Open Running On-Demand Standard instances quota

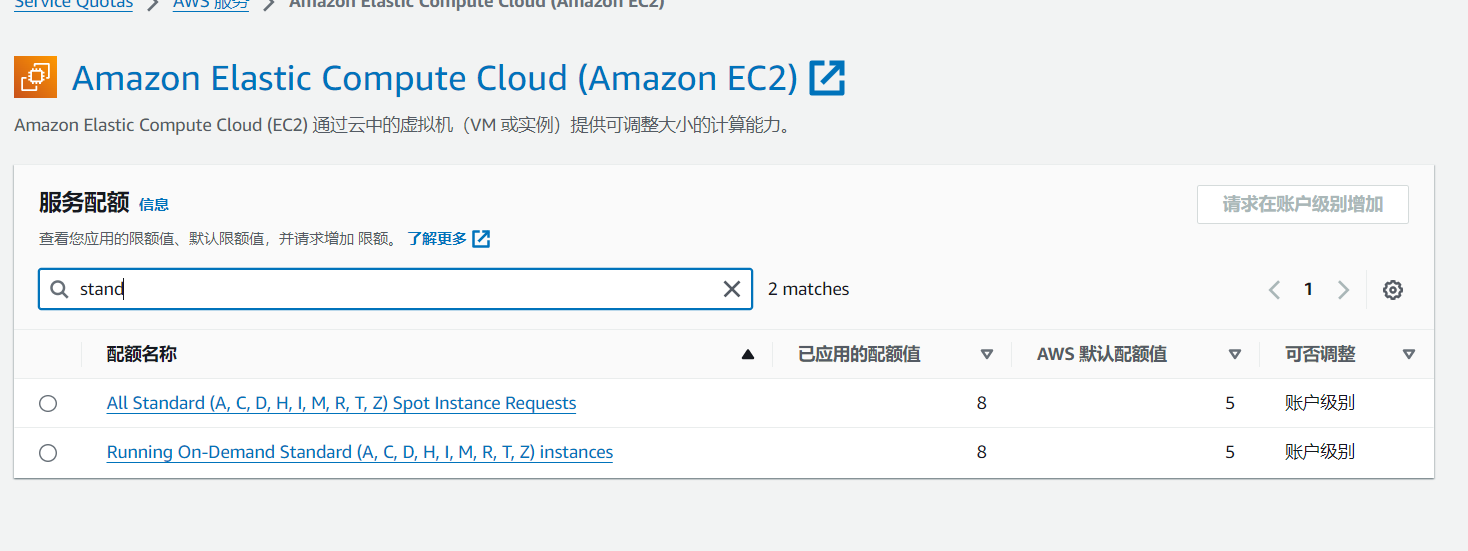pyautogui.click(x=360, y=452)
